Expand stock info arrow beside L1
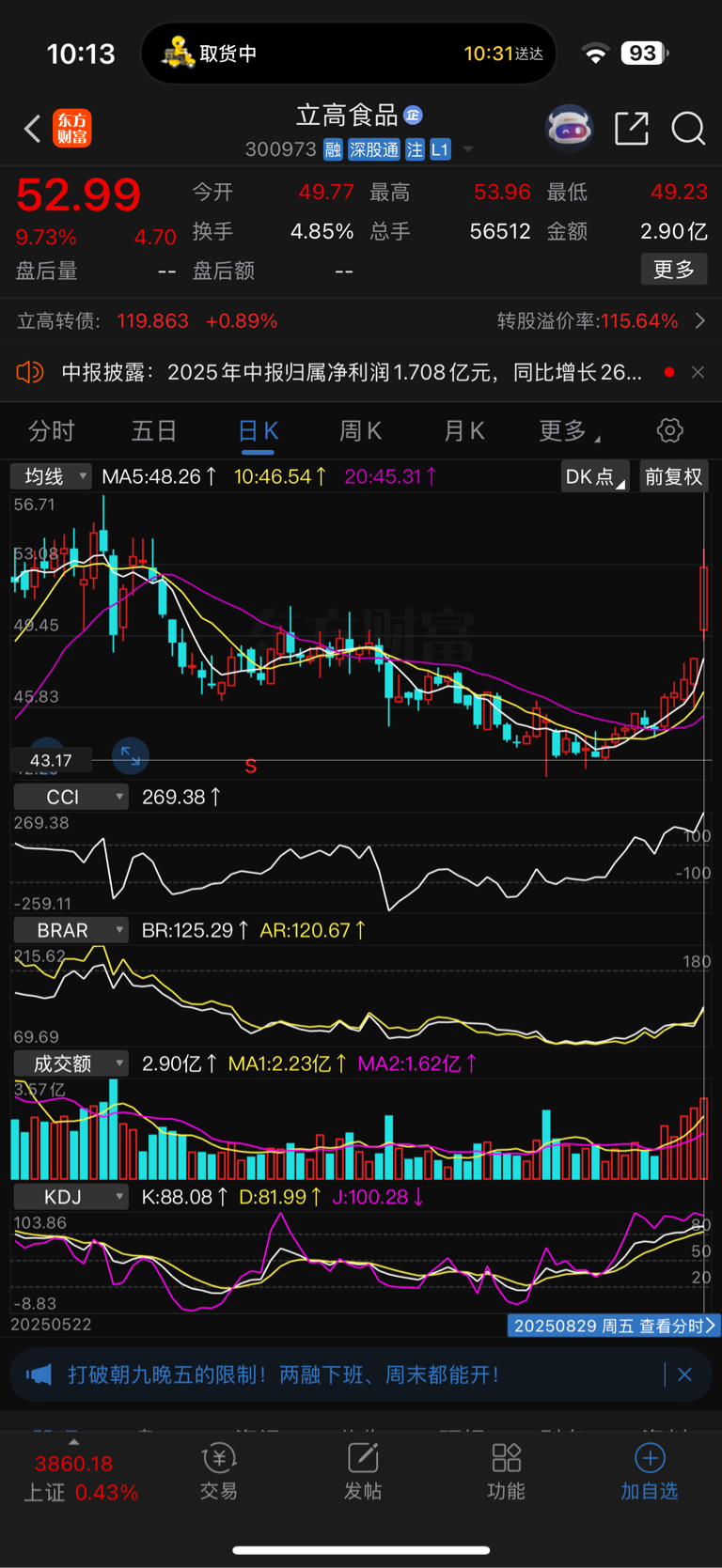The image size is (722, 1568). coord(467,149)
